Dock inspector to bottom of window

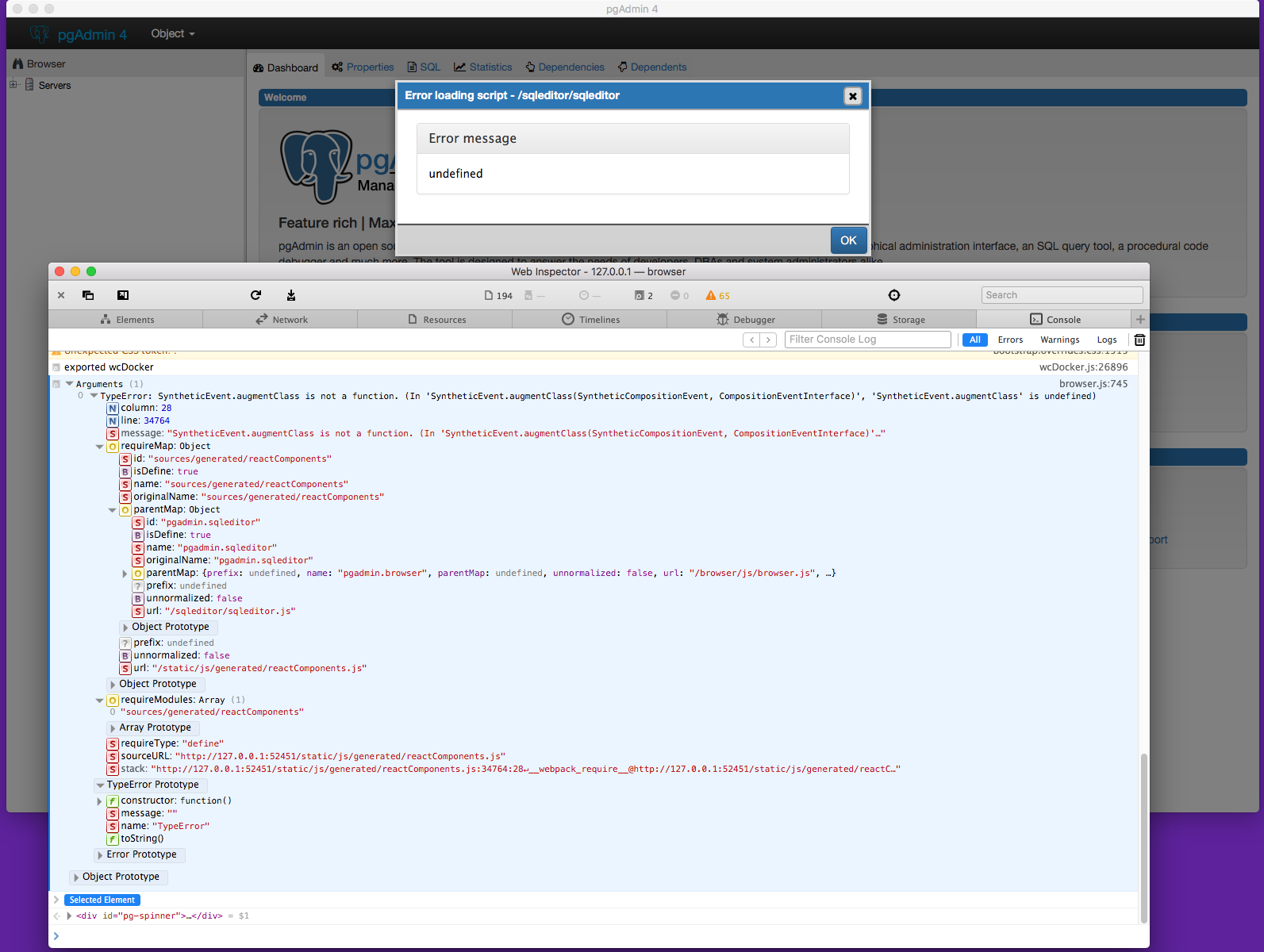point(123,295)
